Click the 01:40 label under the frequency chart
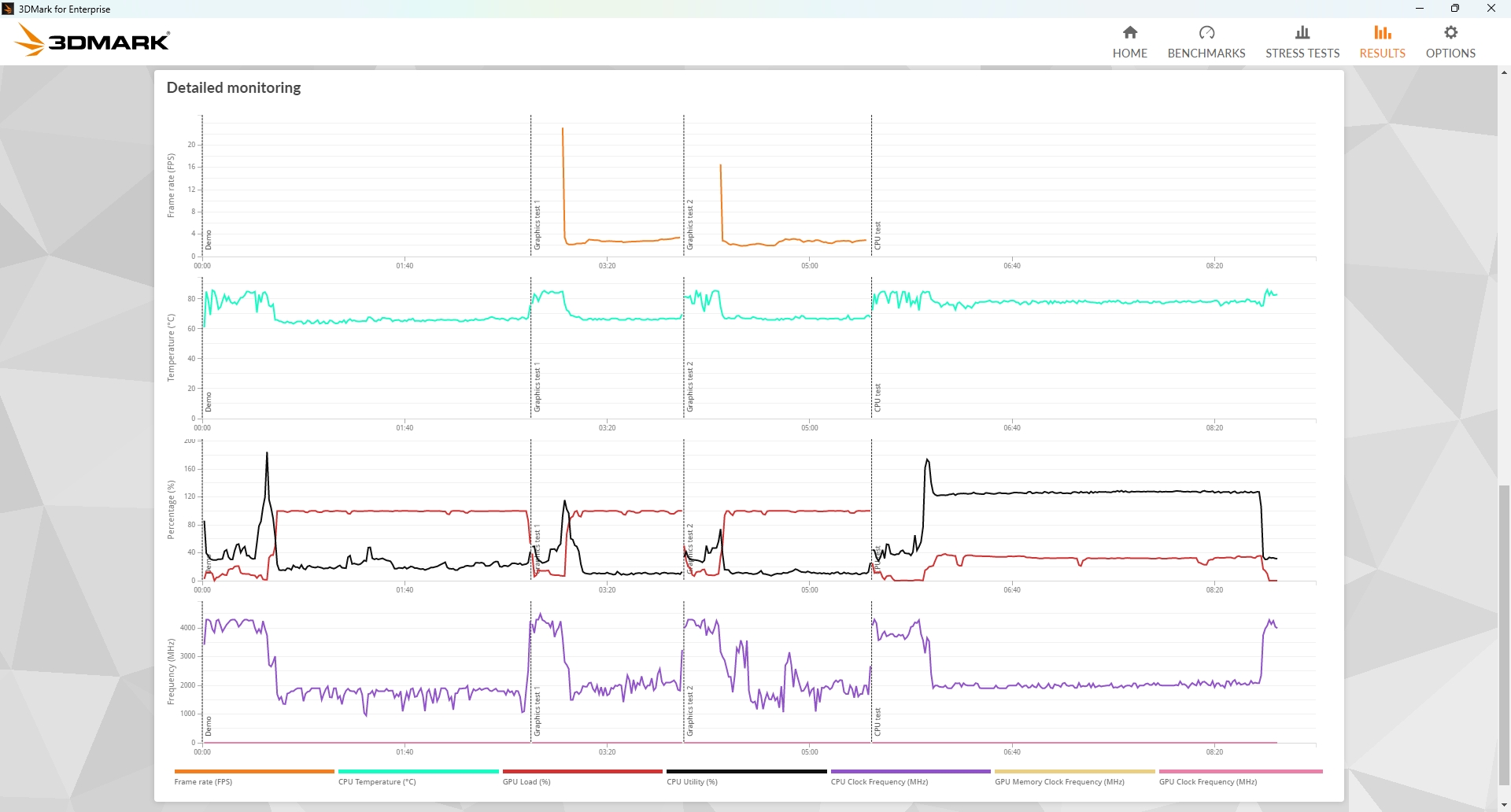The height and width of the screenshot is (812, 1511). point(405,752)
